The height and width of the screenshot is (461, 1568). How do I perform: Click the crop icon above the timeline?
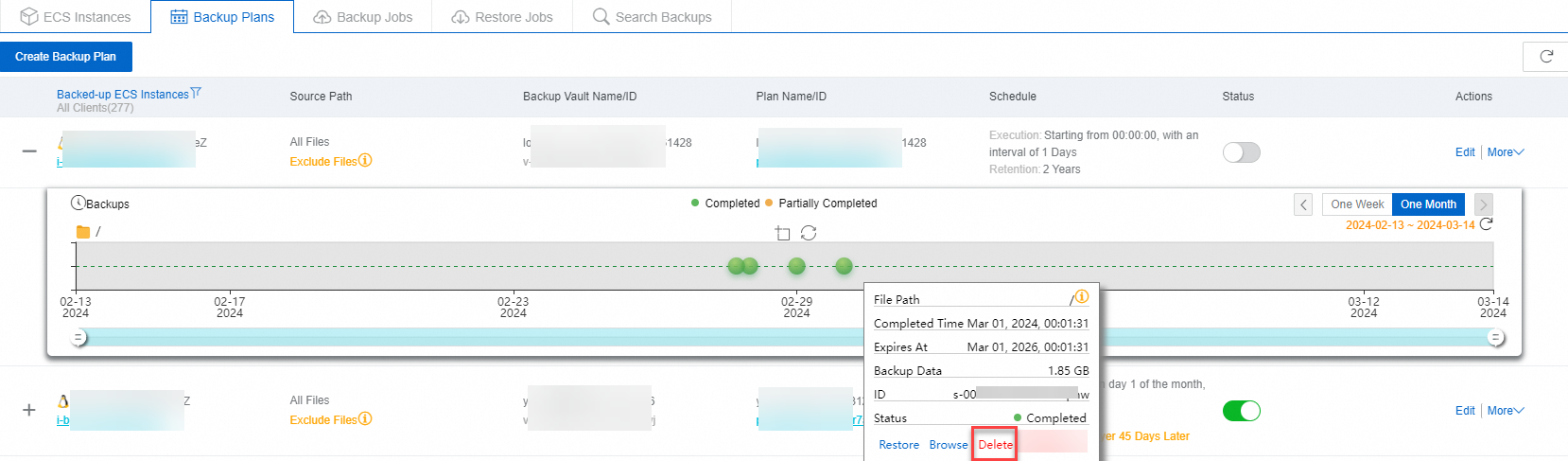click(x=782, y=233)
